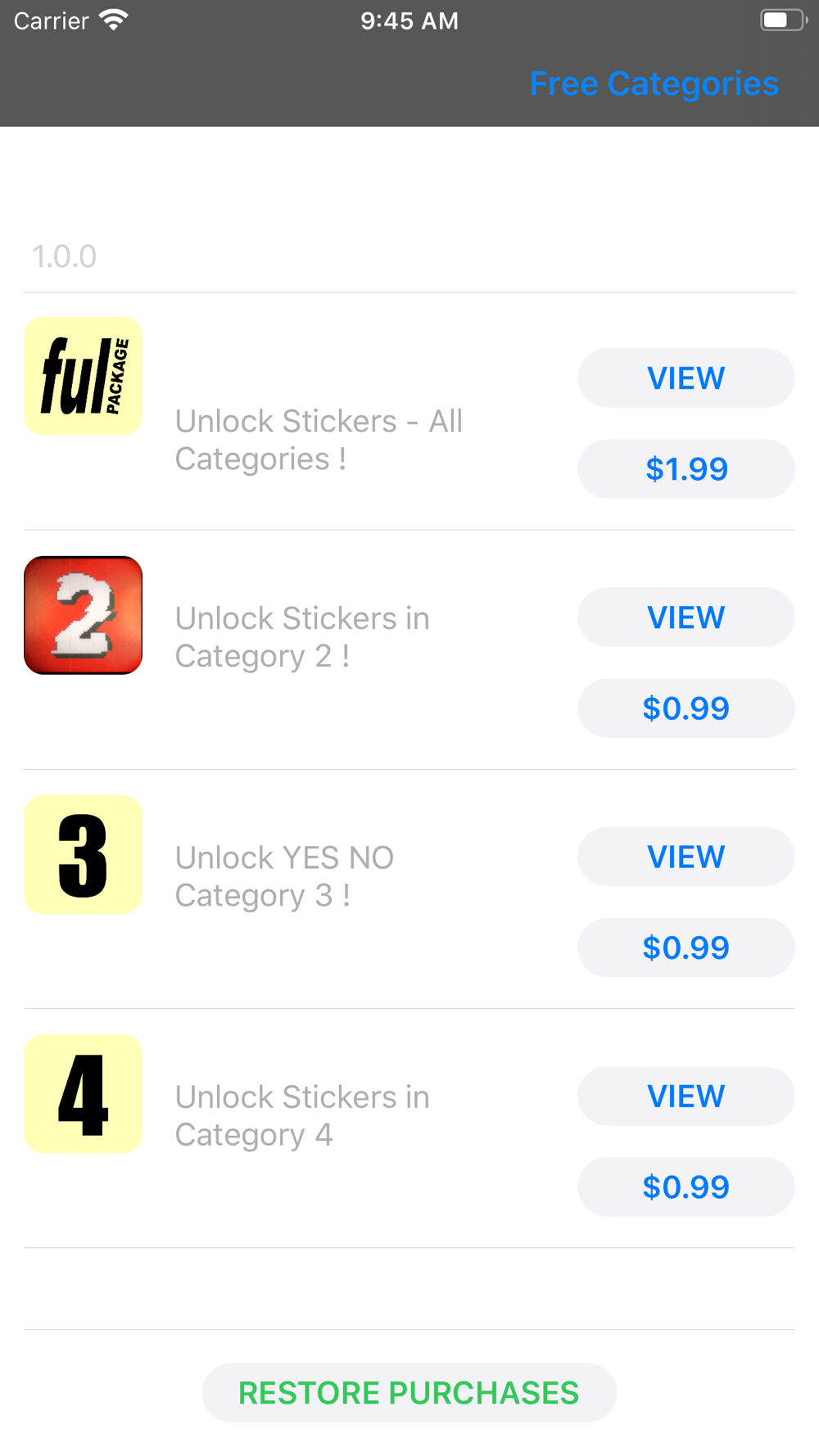This screenshot has height=1456, width=819.
Task: Tap the Full Package sticker icon
Action: pos(83,377)
